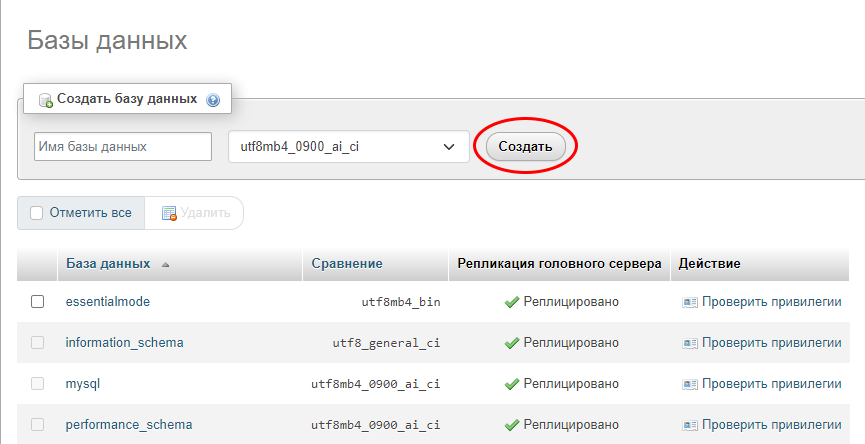The height and width of the screenshot is (444, 865).
Task: Click privileges icon in essentialmode row
Action: coord(689,302)
